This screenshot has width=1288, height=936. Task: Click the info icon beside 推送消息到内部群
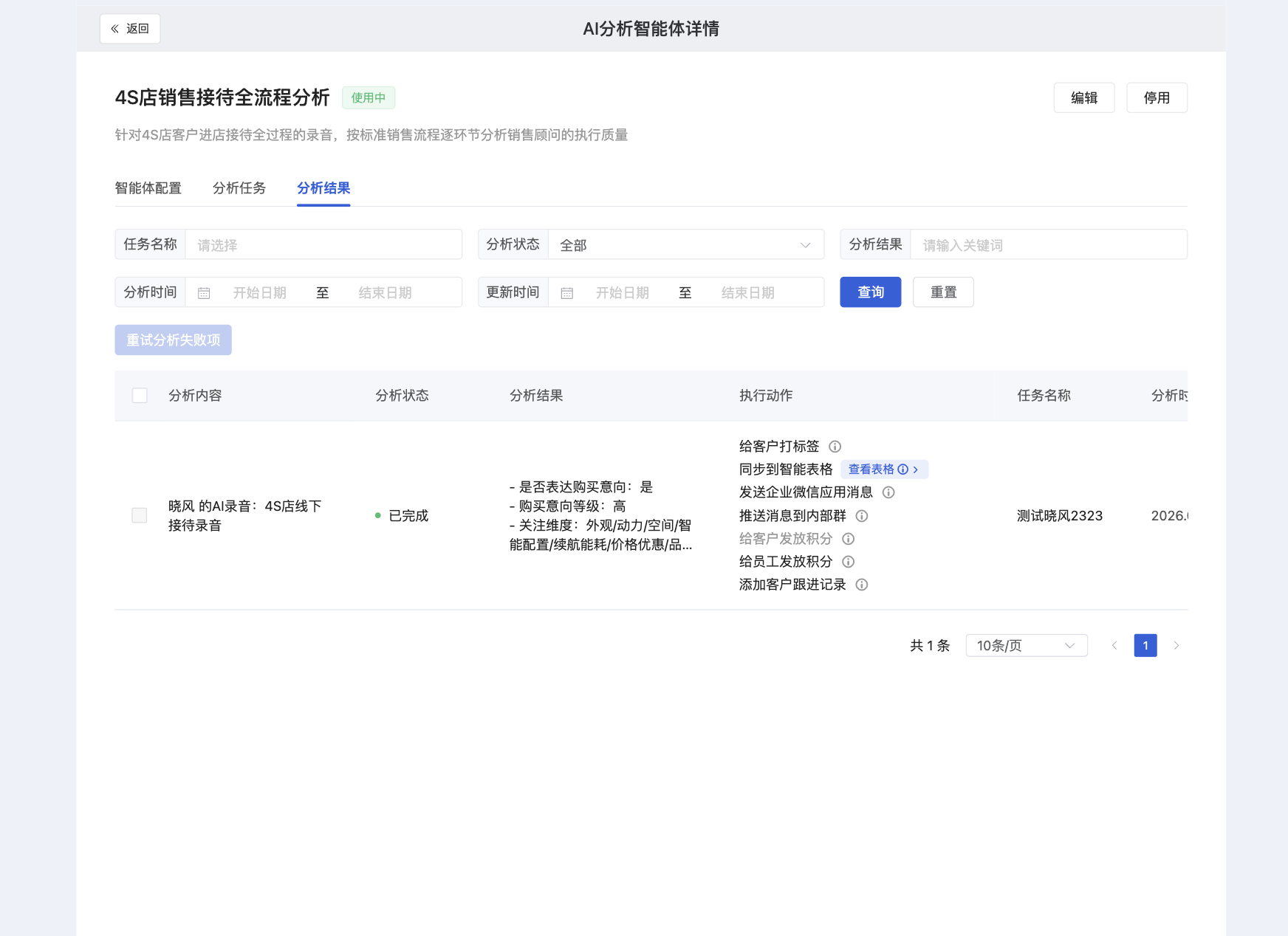tap(862, 516)
